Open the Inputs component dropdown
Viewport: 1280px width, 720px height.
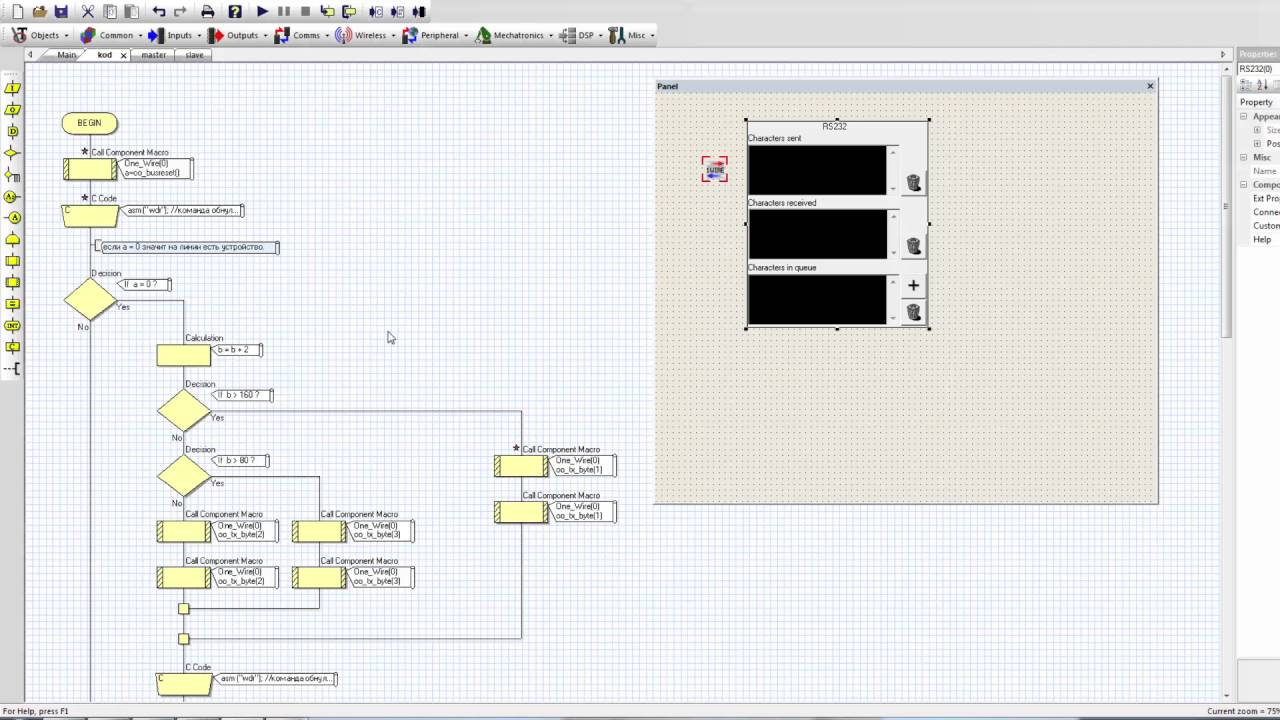pos(174,35)
